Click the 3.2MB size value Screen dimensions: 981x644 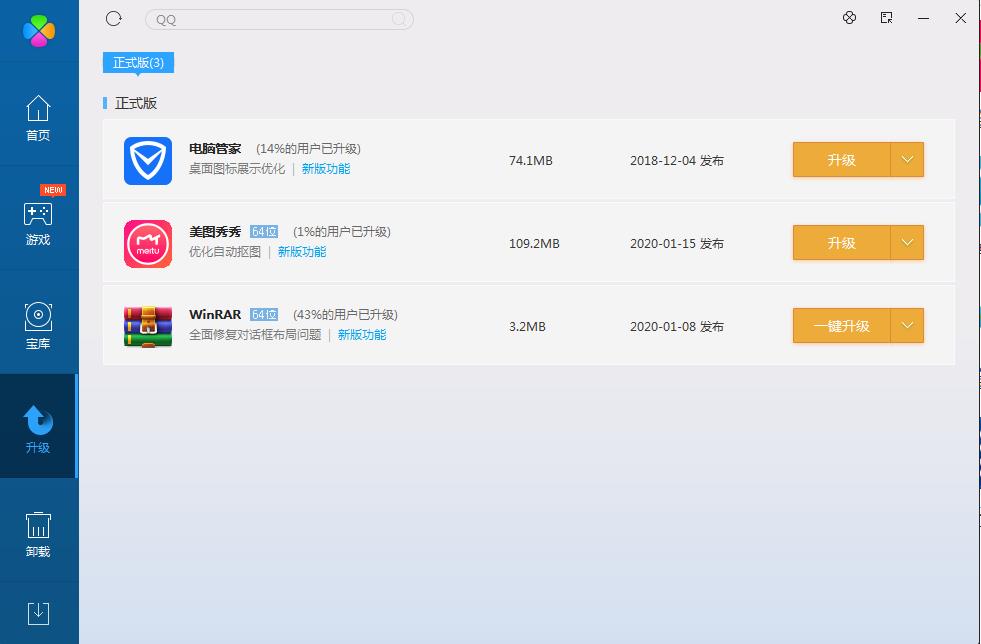(x=527, y=327)
